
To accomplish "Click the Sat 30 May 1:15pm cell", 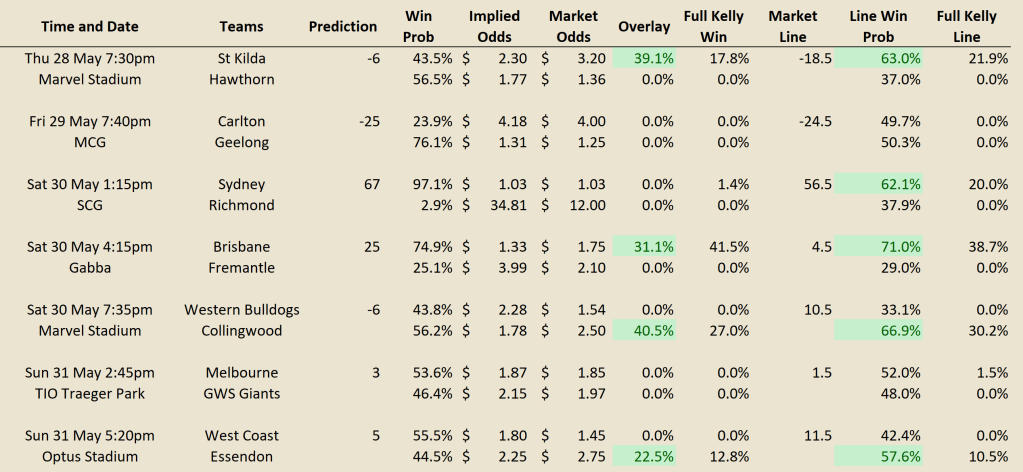I will [x=89, y=184].
